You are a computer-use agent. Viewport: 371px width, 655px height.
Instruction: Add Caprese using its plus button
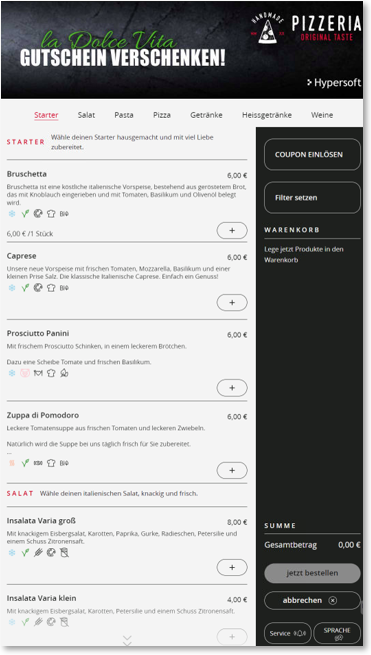pyautogui.click(x=232, y=303)
